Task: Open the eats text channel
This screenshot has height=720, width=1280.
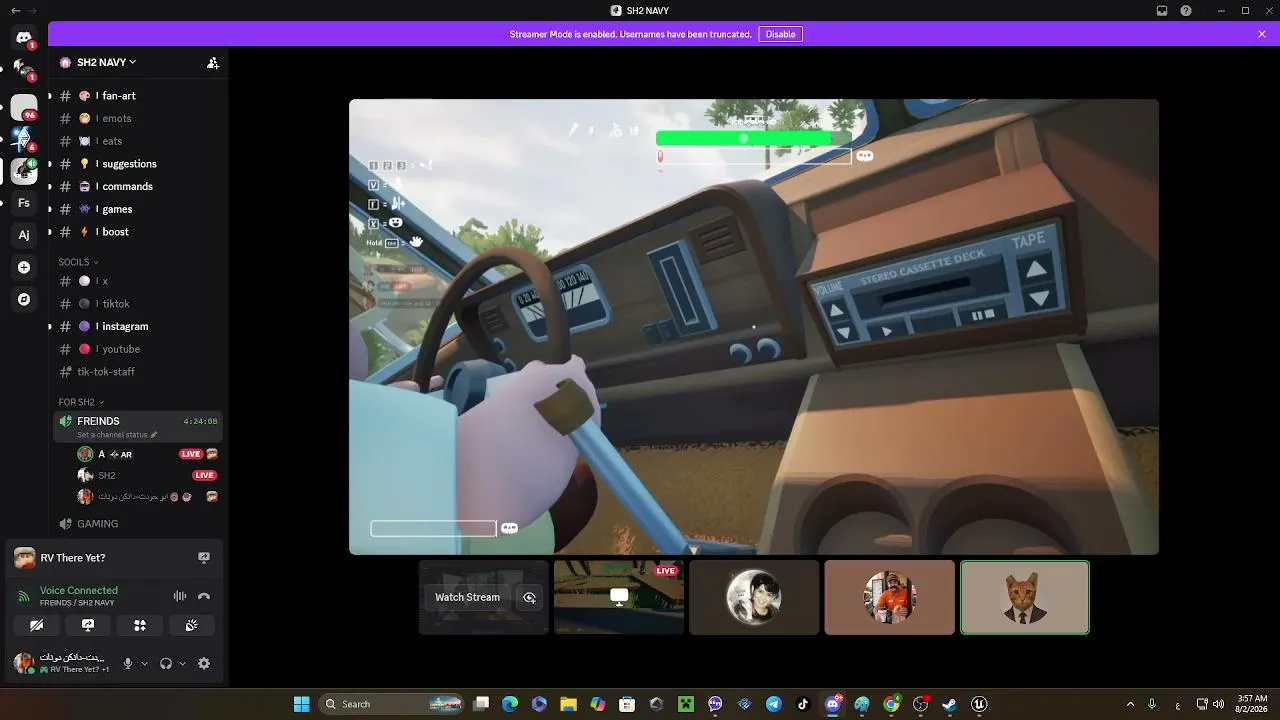Action: coord(139,141)
